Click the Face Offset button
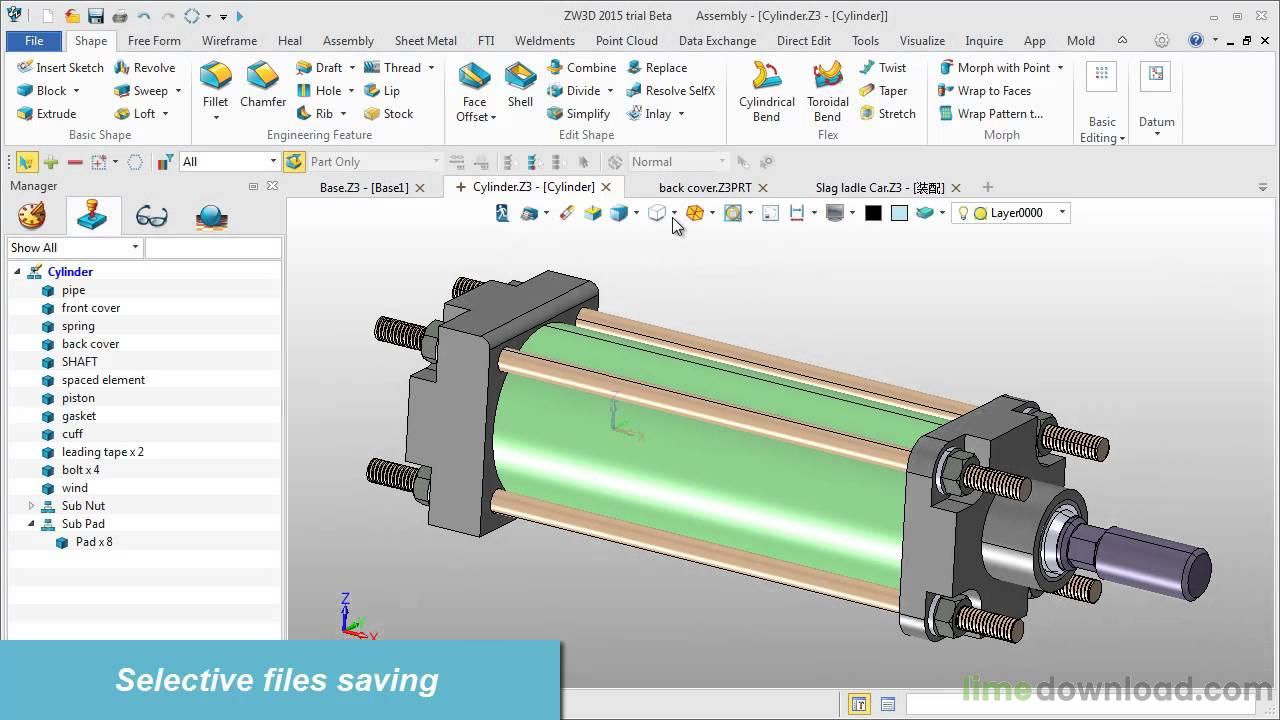The height and width of the screenshot is (720, 1280). click(x=474, y=91)
